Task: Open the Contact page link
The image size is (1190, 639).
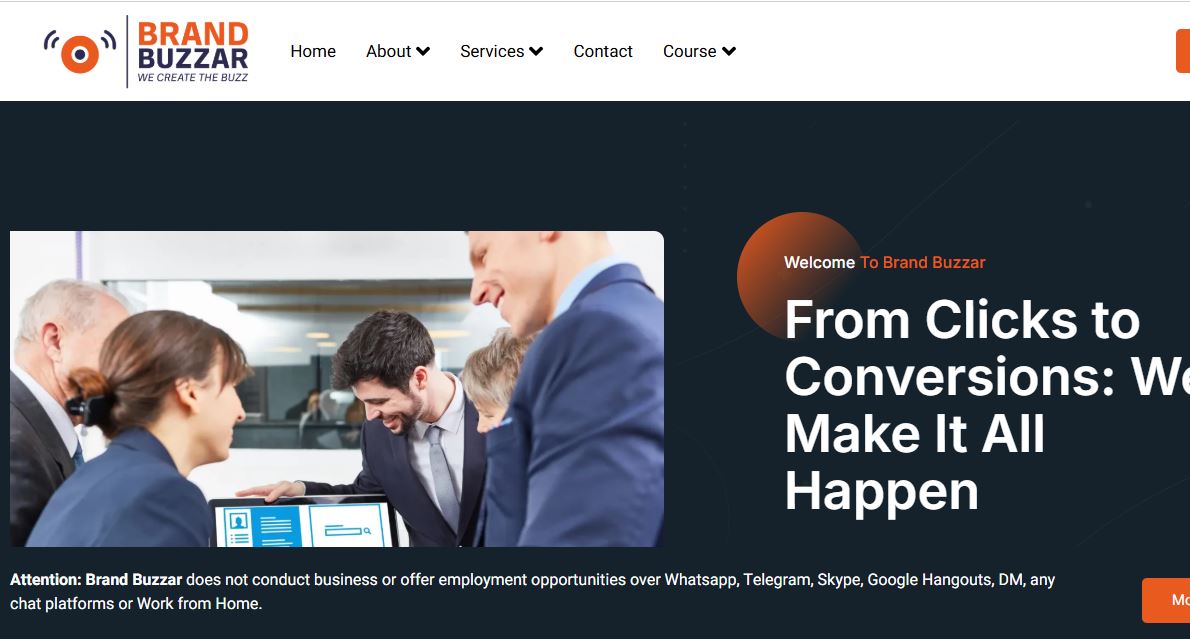Action: point(603,51)
